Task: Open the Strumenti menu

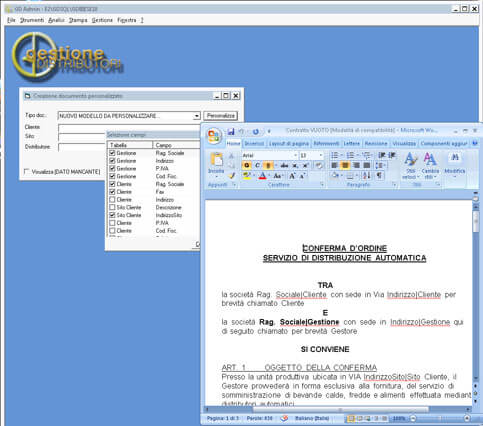Action: [x=32, y=20]
